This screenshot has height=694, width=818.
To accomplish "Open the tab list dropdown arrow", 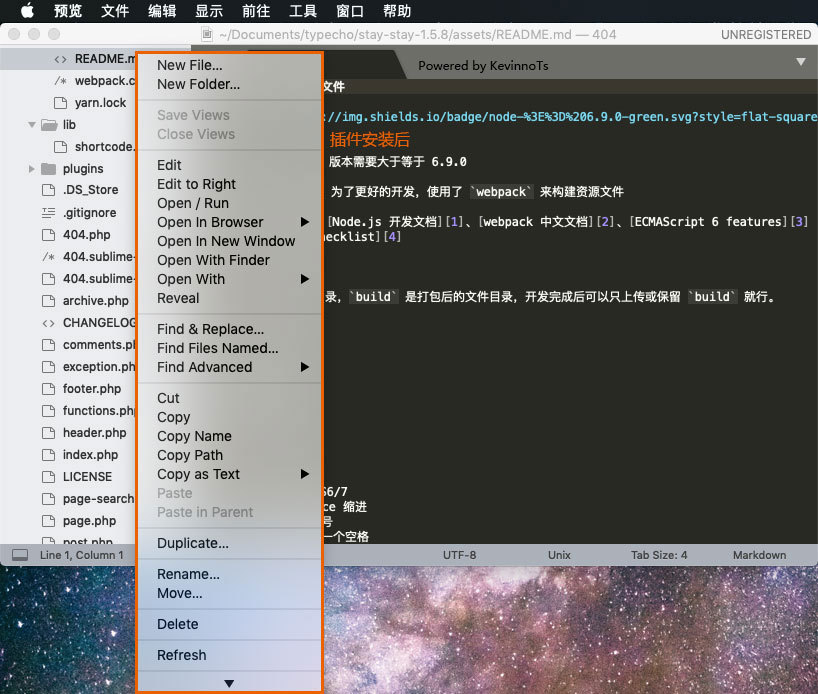I will tap(801, 62).
